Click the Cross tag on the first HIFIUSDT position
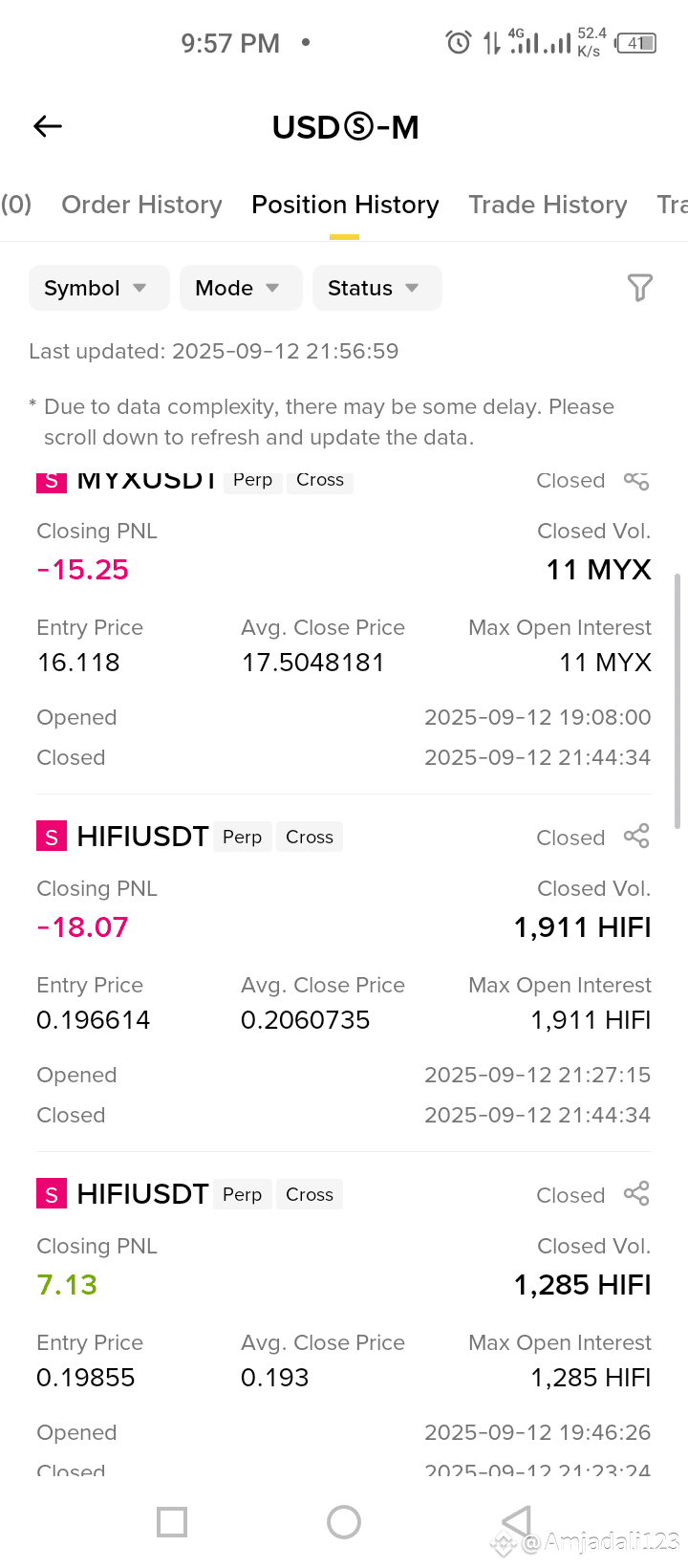Screen dimensions: 688x1568 click(x=310, y=837)
